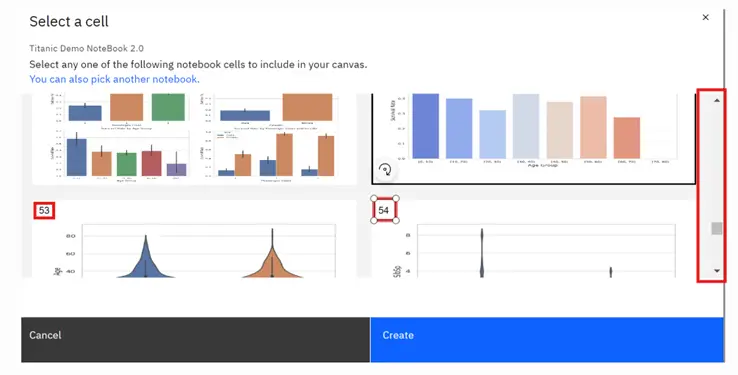Click bottom-right handle of the 54 badge
The width and height of the screenshot is (738, 375).
pos(396,220)
